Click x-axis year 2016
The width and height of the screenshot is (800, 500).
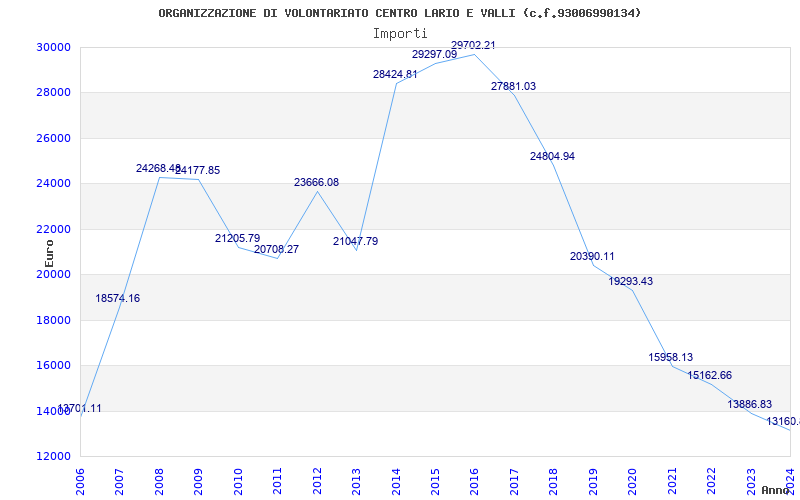point(475,481)
